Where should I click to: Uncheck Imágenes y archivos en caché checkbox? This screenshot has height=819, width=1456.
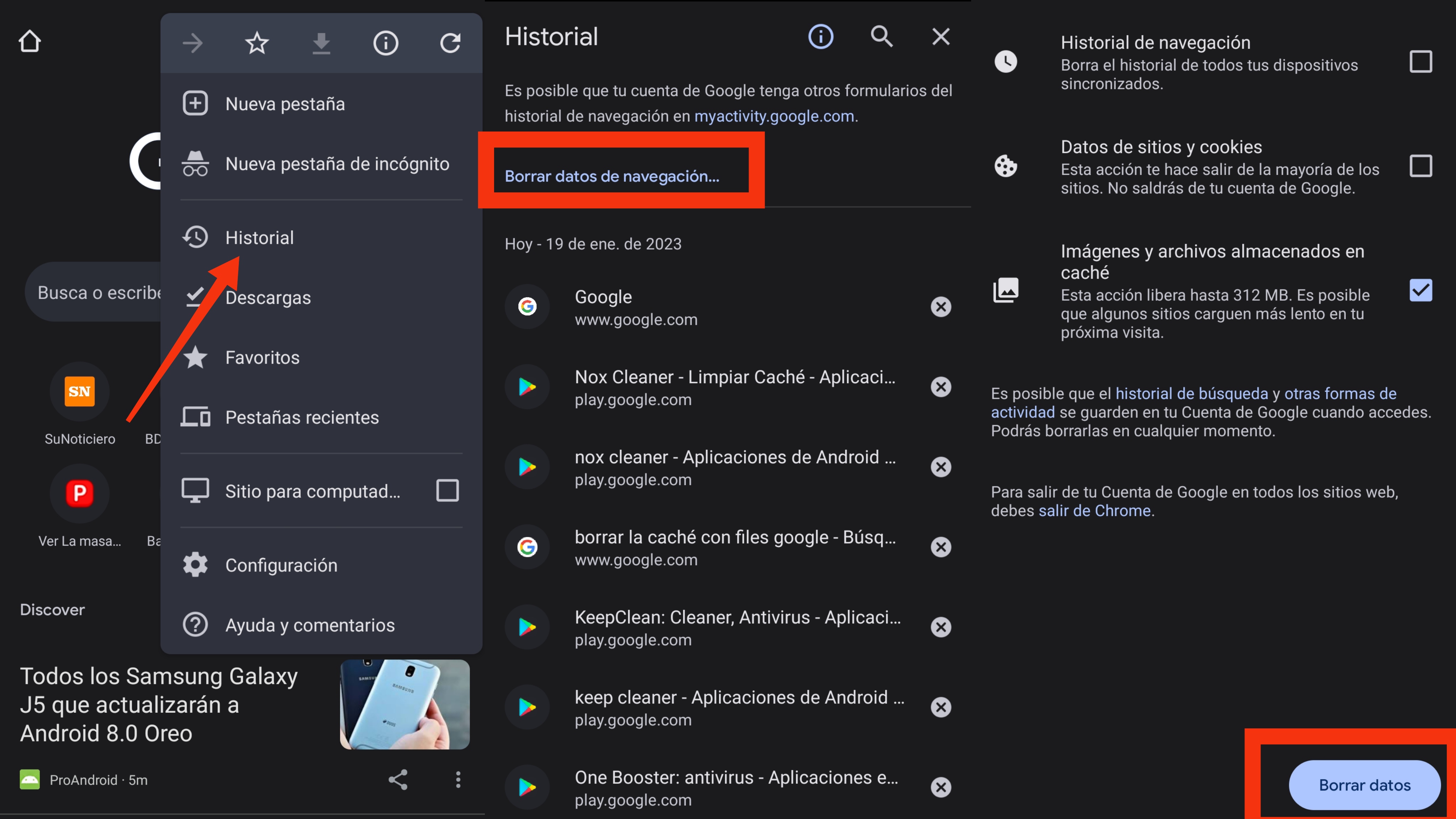(x=1420, y=290)
